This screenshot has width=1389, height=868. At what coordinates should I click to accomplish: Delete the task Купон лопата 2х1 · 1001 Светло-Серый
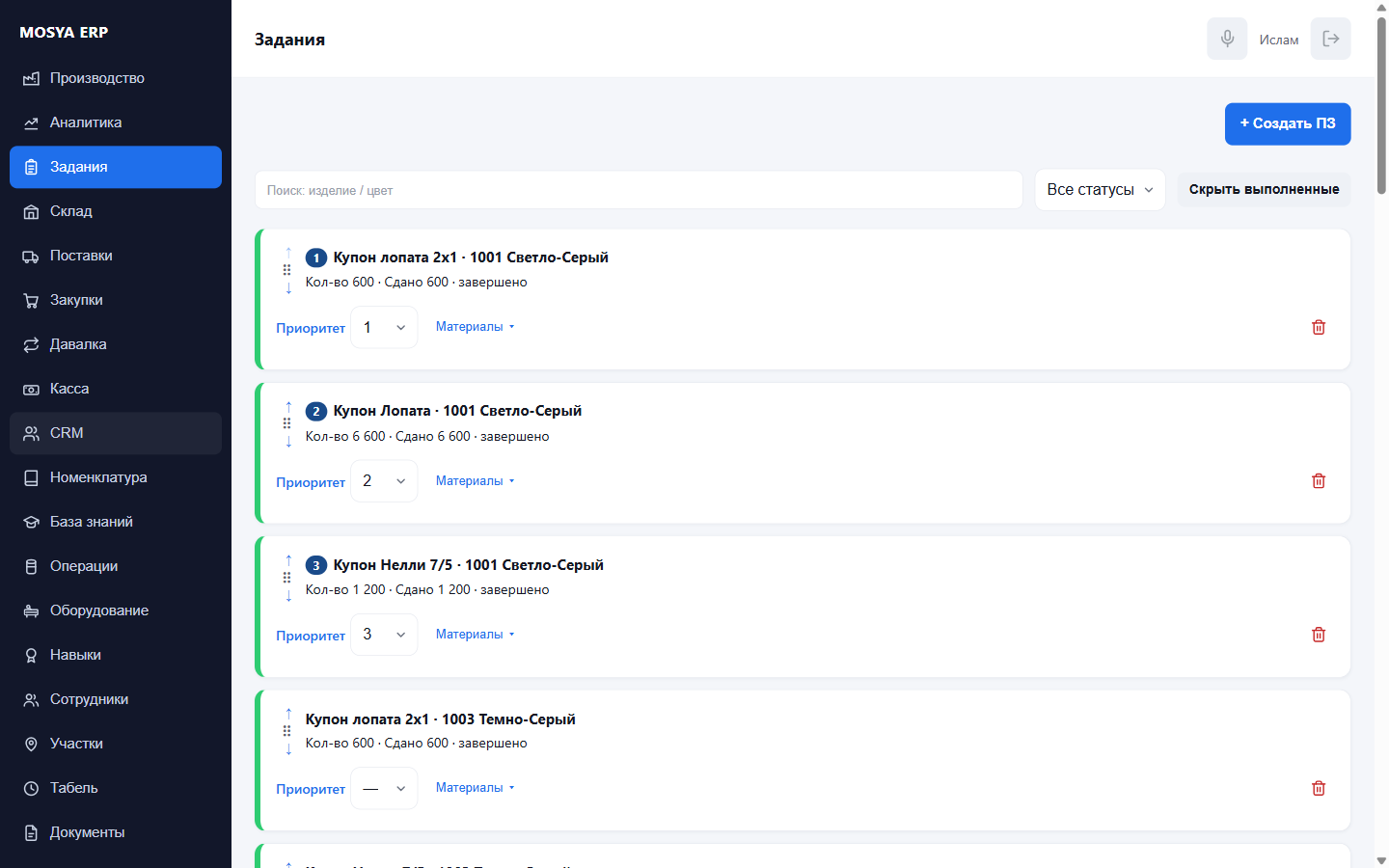[1319, 327]
